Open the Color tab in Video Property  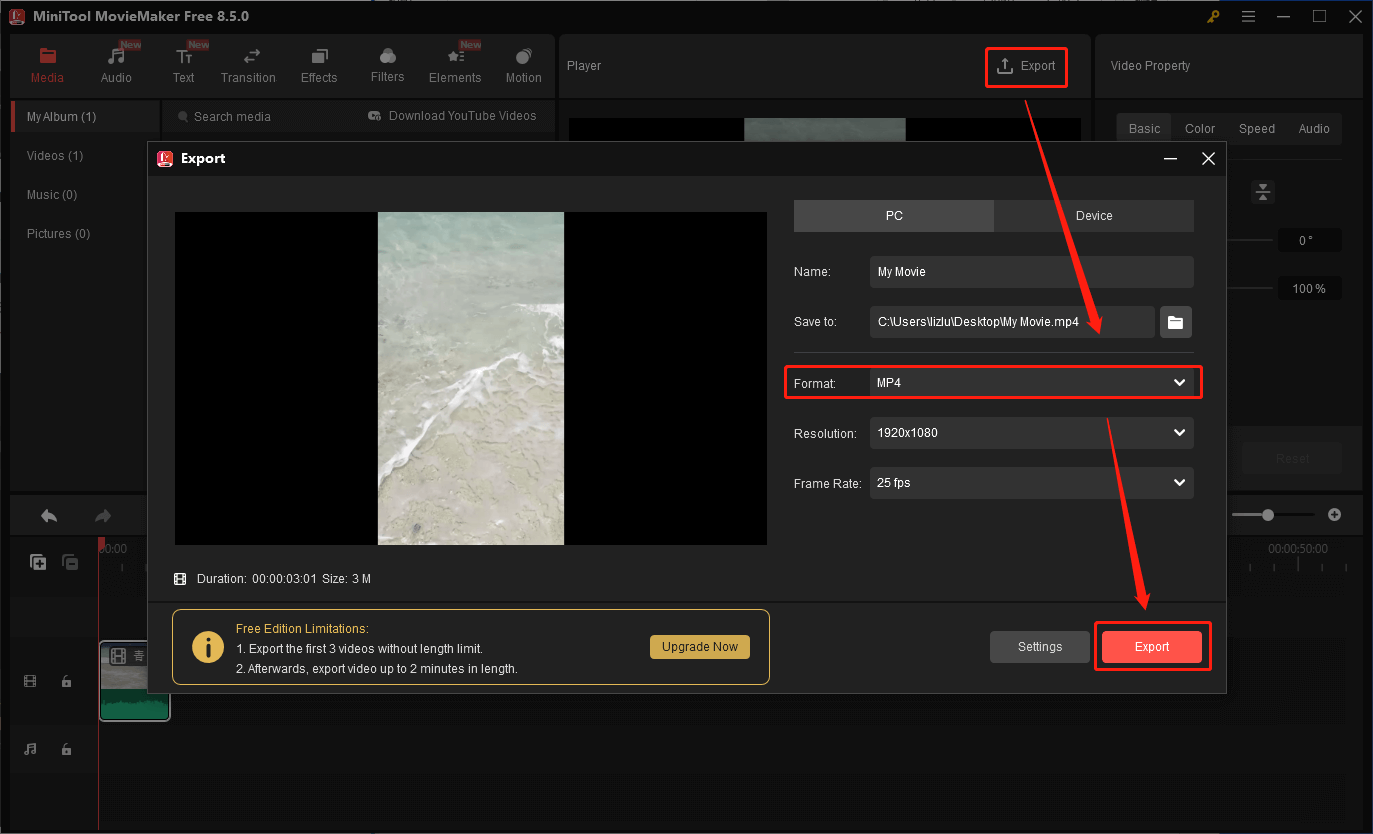point(1199,128)
